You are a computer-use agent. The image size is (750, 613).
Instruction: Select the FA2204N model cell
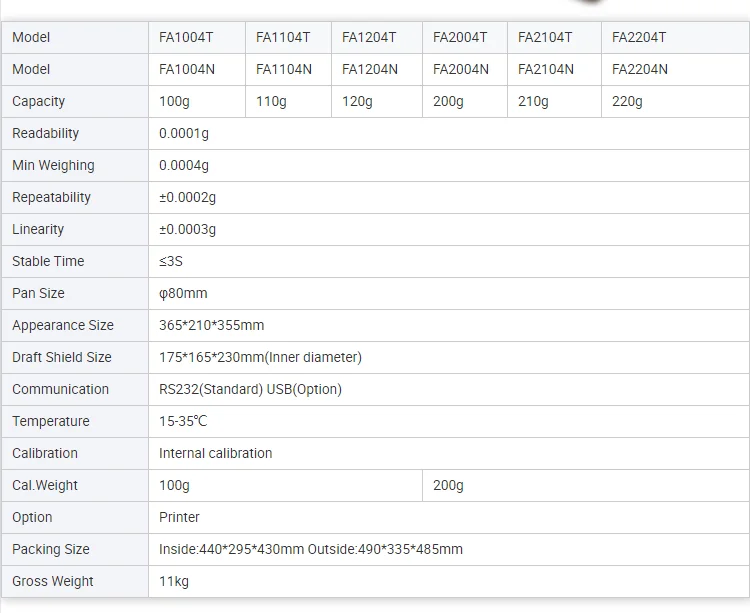tap(640, 69)
